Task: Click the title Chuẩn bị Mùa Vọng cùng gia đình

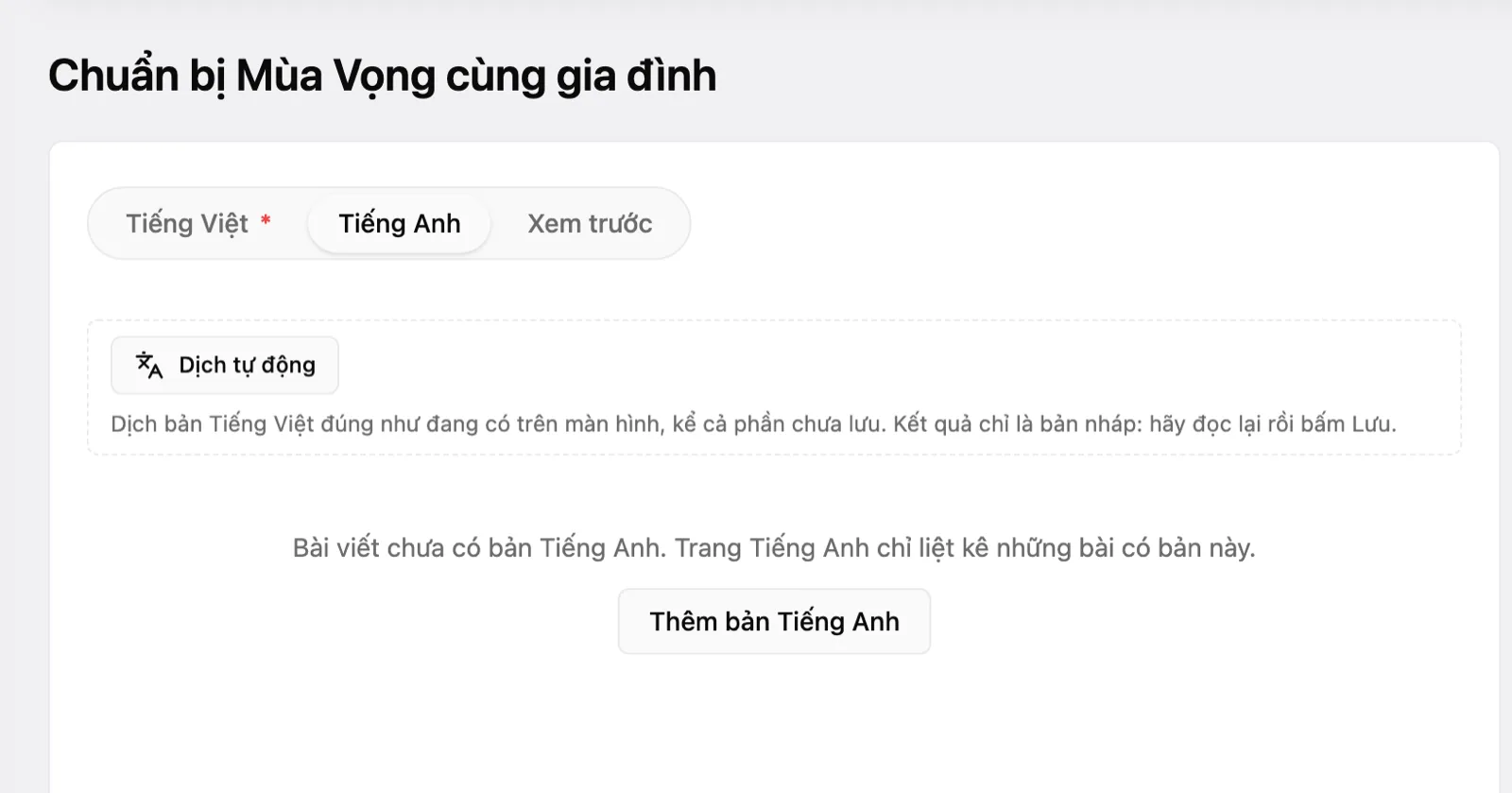Action: click(x=383, y=76)
